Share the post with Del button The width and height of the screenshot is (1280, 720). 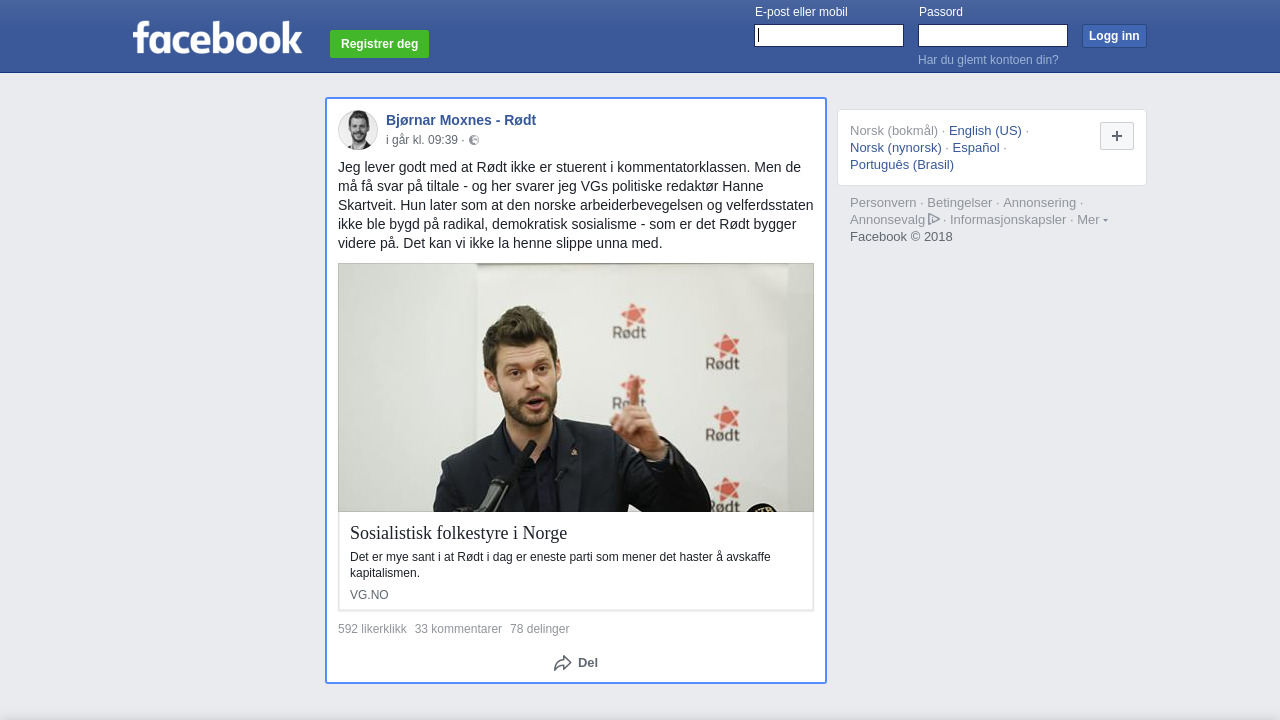tap(576, 663)
